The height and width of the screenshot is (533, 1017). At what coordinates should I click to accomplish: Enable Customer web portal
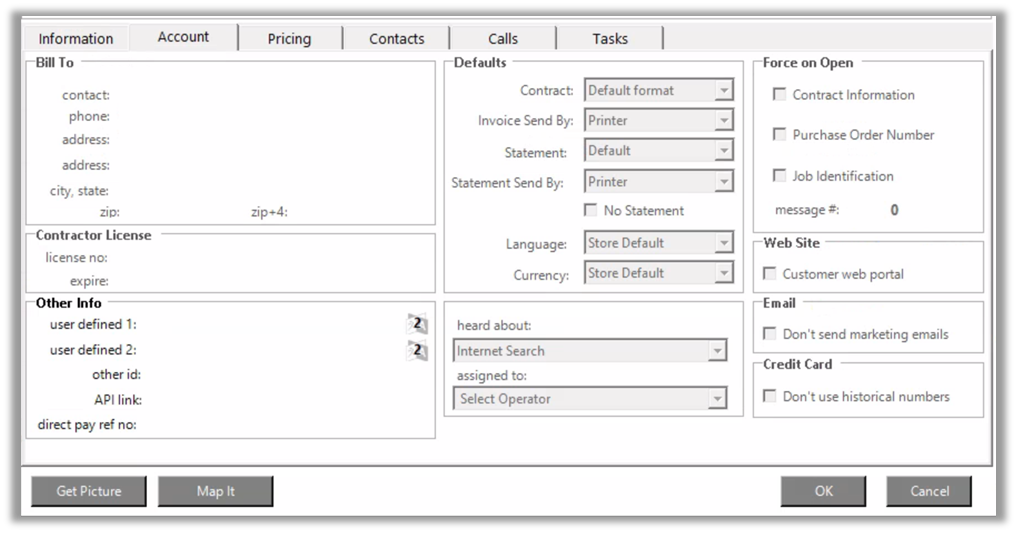[770, 273]
